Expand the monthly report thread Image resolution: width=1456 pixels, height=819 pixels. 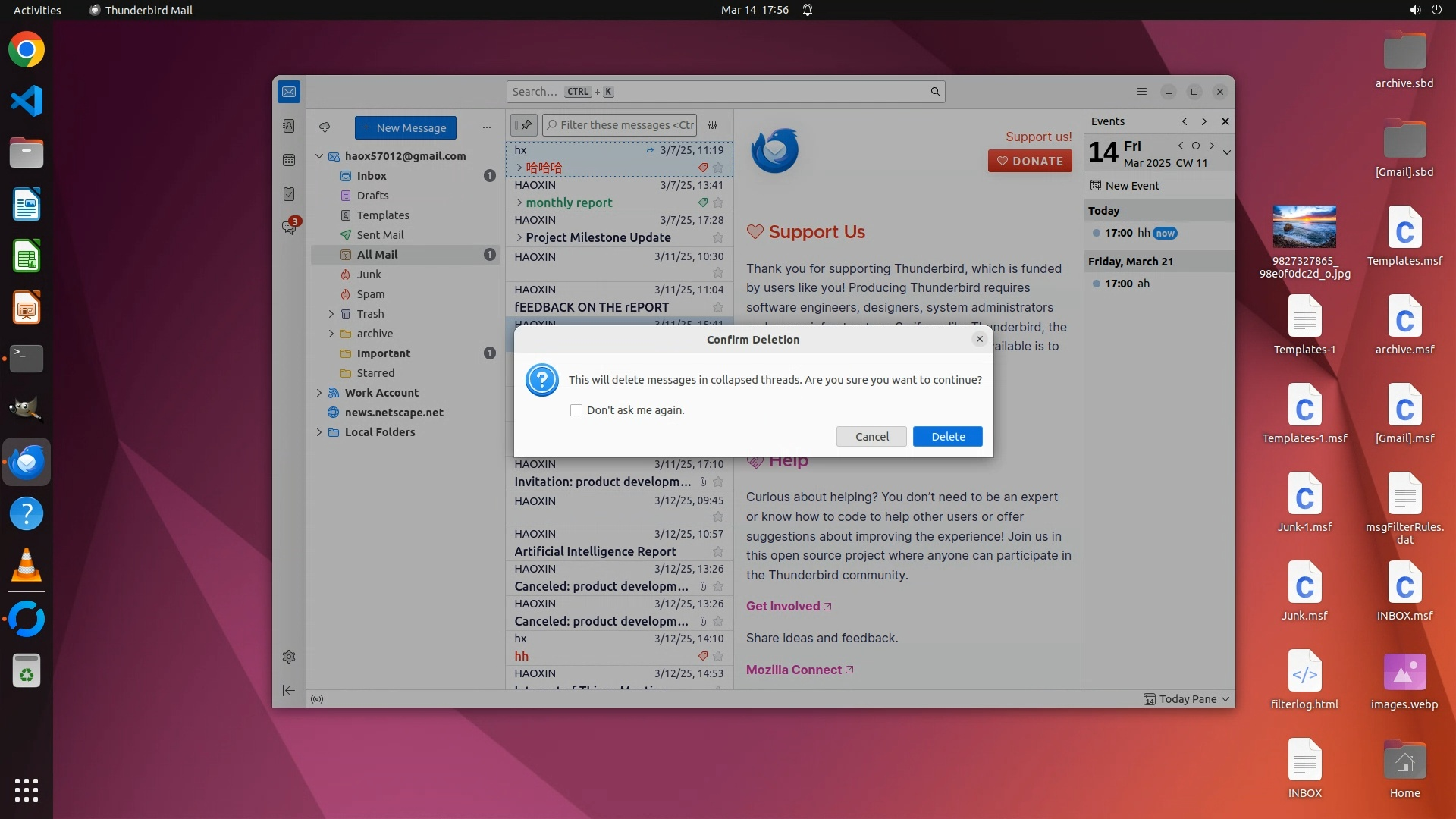[x=519, y=202]
